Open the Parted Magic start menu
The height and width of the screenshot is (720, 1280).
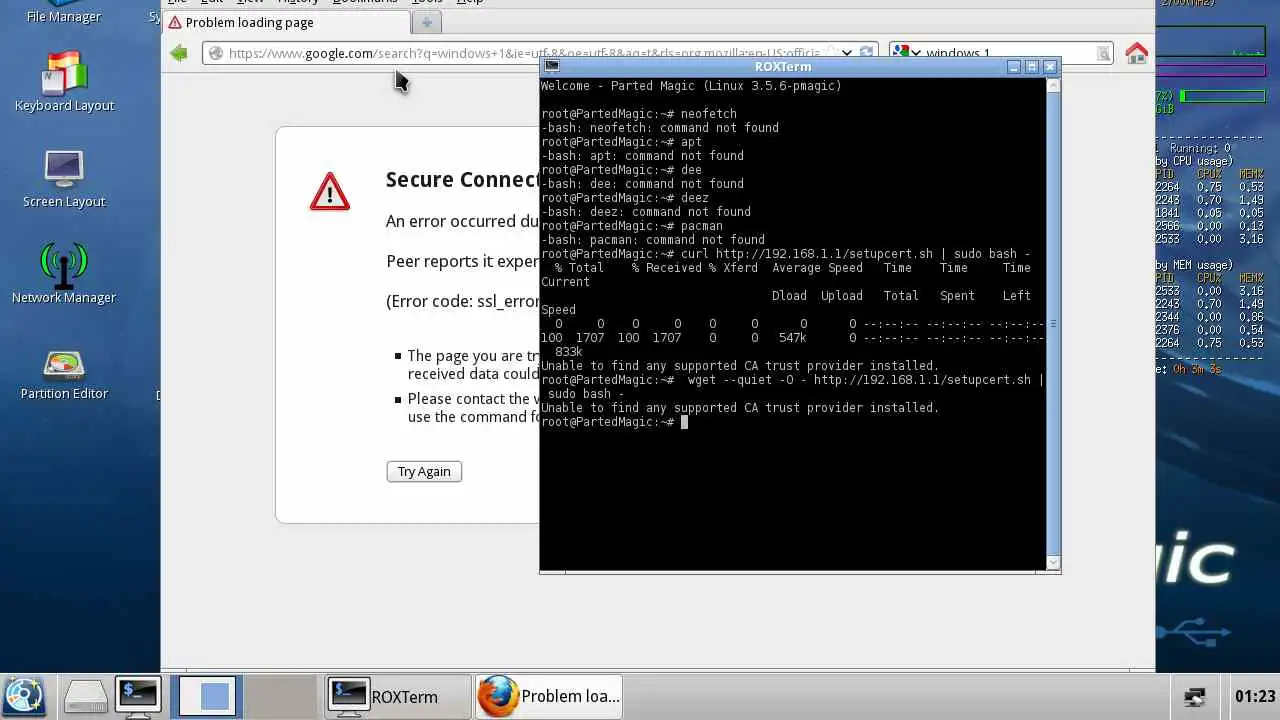click(24, 696)
